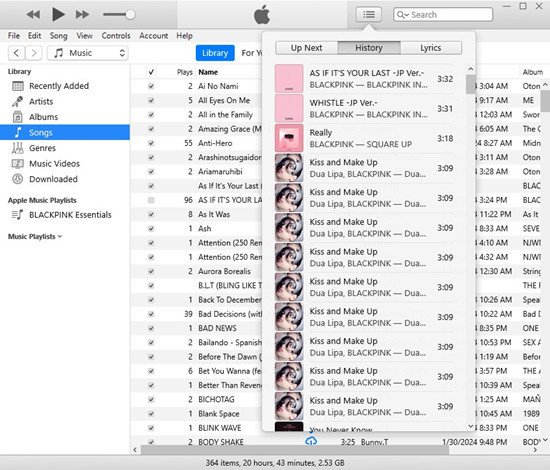Switch to the Up Next tab

coord(307,48)
